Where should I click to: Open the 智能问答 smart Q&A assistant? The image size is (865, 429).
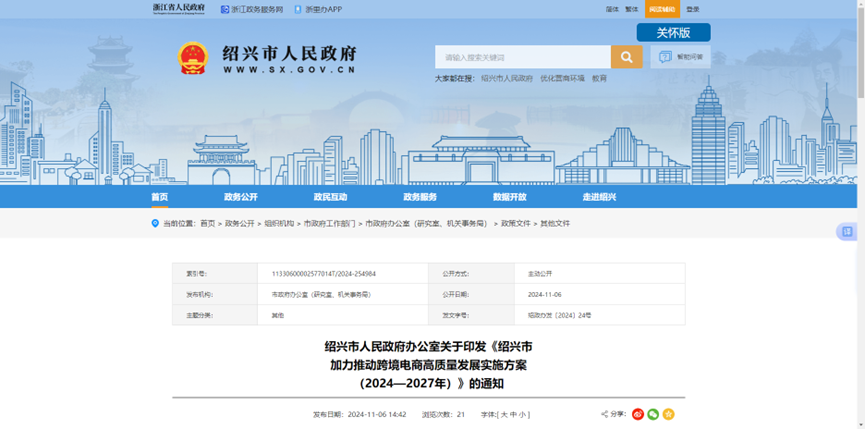click(x=680, y=57)
